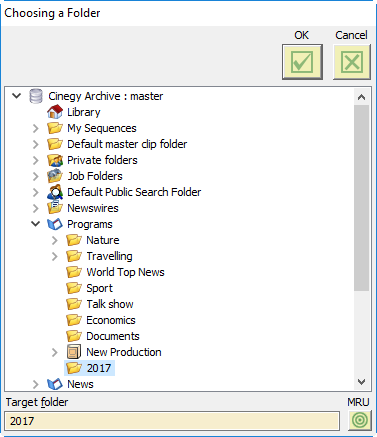Click the Economics folder icon
Image resolution: width=377 pixels, height=437 pixels.
pyautogui.click(x=74, y=320)
